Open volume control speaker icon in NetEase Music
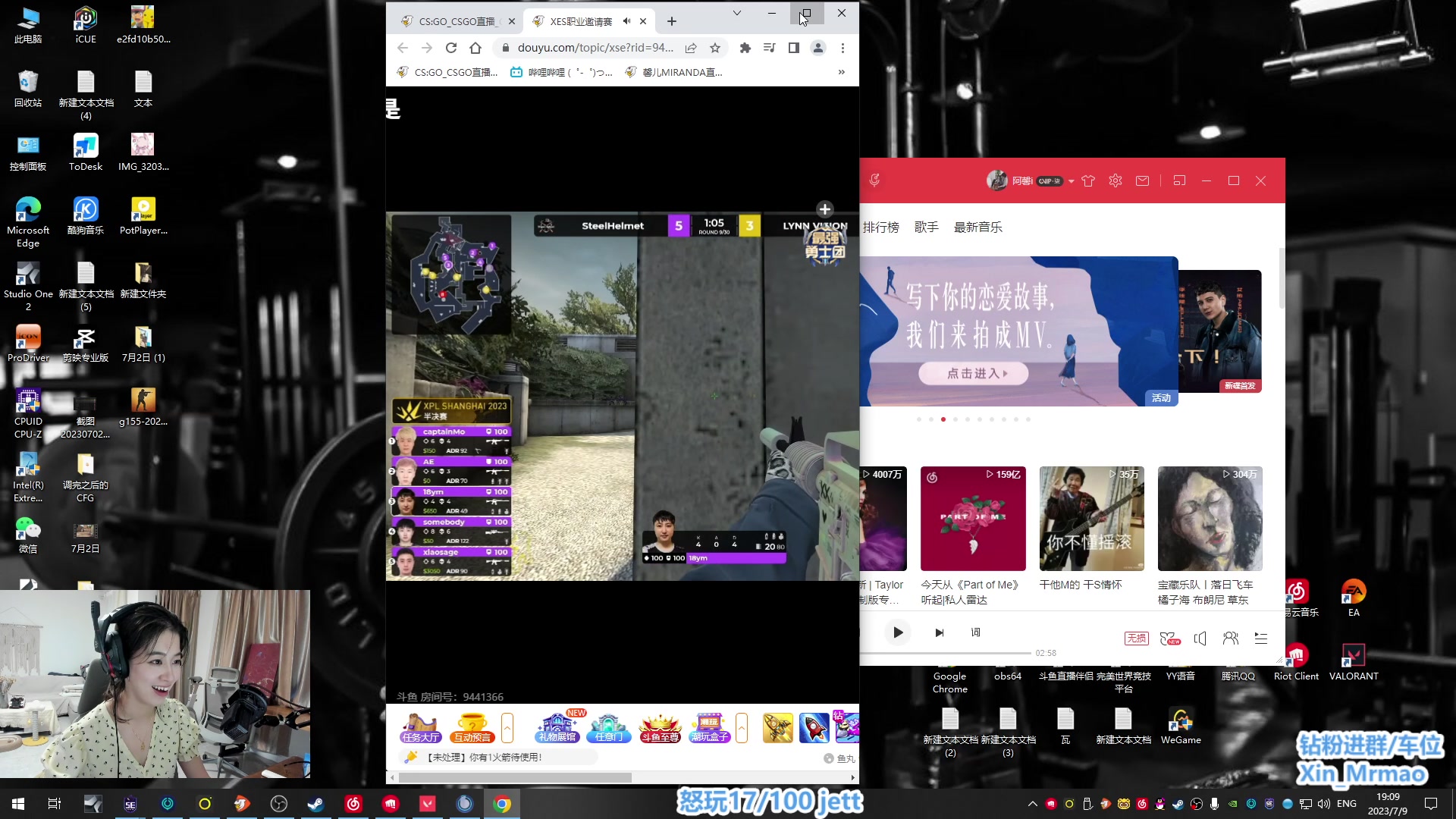 tap(1200, 639)
